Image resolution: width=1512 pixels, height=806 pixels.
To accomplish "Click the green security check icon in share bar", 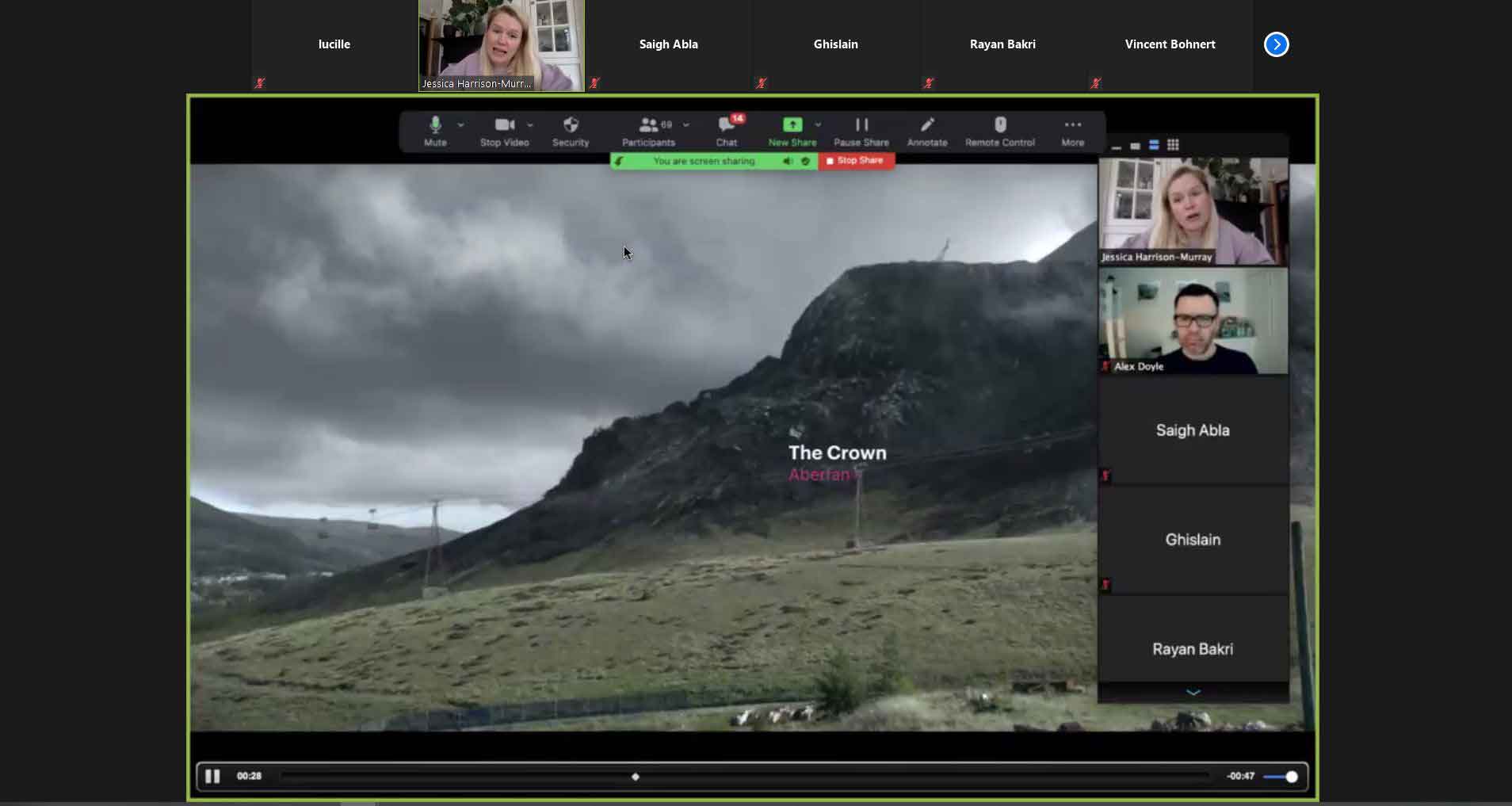I will point(806,162).
